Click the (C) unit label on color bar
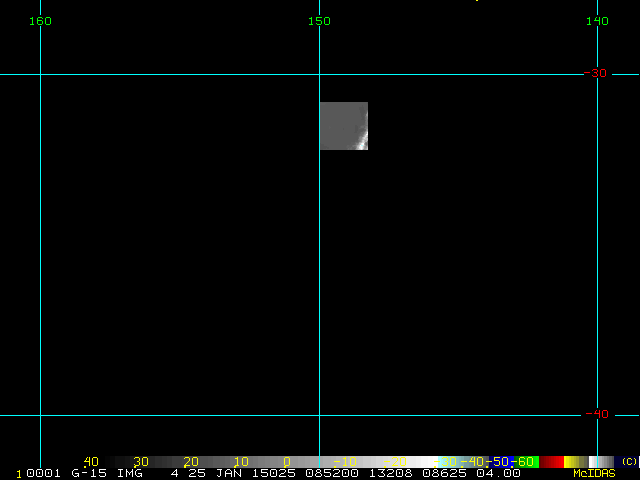 [x=629, y=462]
